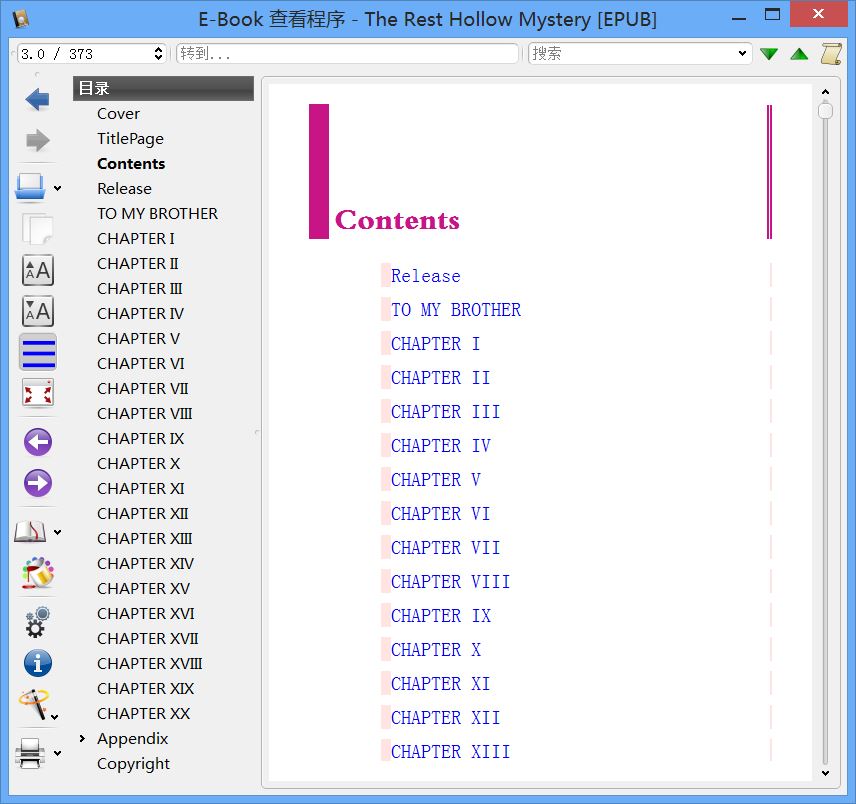Open the Bookmark dropdown arrow

(57, 532)
